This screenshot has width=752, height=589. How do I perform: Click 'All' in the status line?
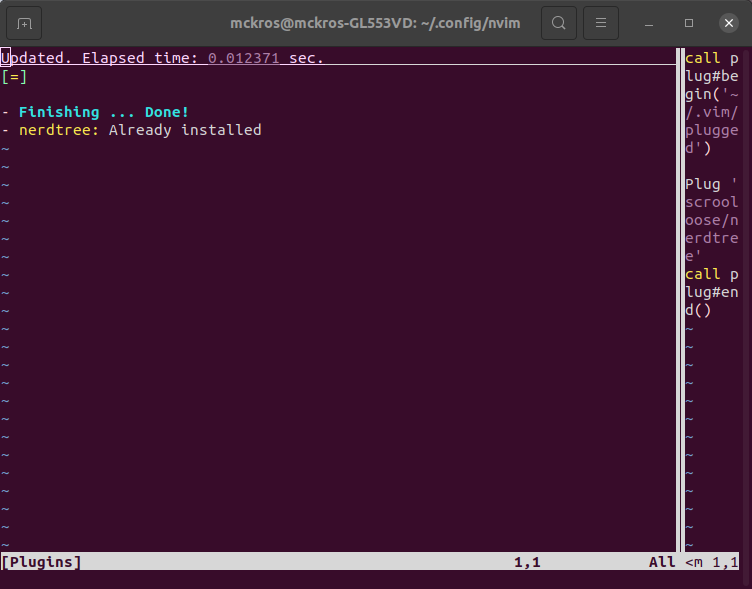click(662, 562)
